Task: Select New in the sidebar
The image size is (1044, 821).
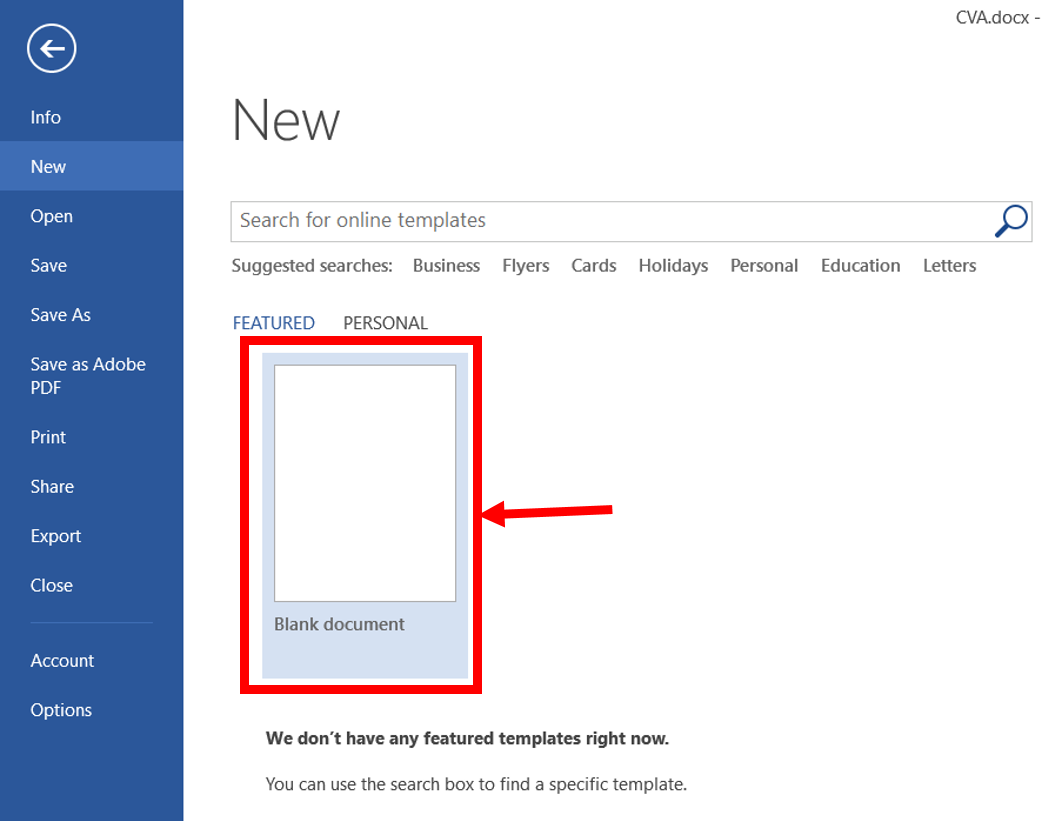Action: (x=91, y=166)
